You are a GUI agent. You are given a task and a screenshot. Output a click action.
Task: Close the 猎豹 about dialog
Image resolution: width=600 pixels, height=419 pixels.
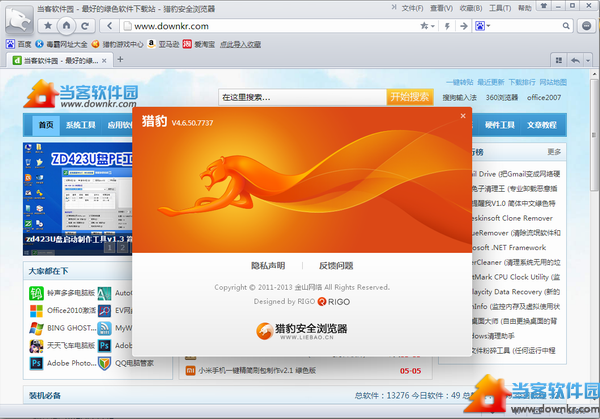point(463,116)
